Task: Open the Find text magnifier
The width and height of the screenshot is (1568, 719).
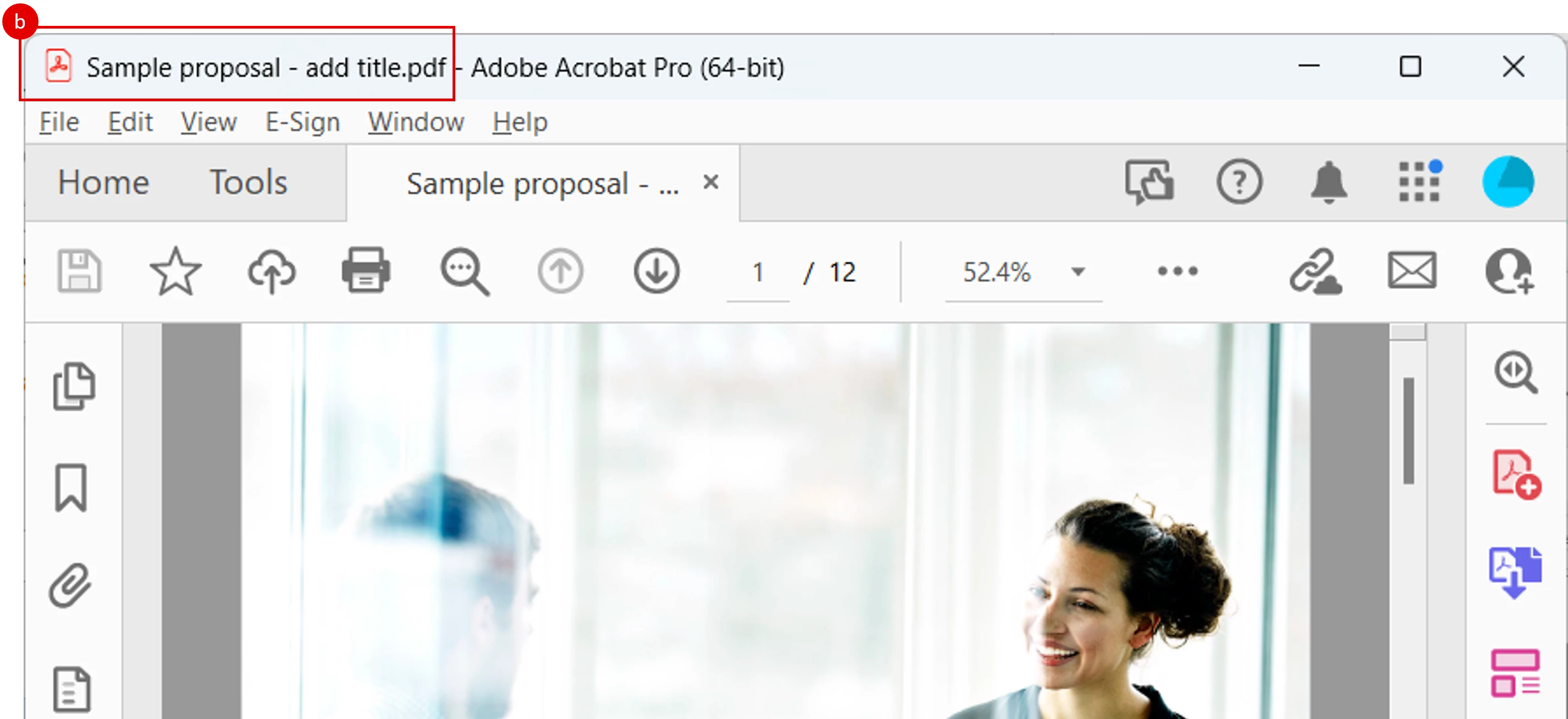Action: click(465, 271)
